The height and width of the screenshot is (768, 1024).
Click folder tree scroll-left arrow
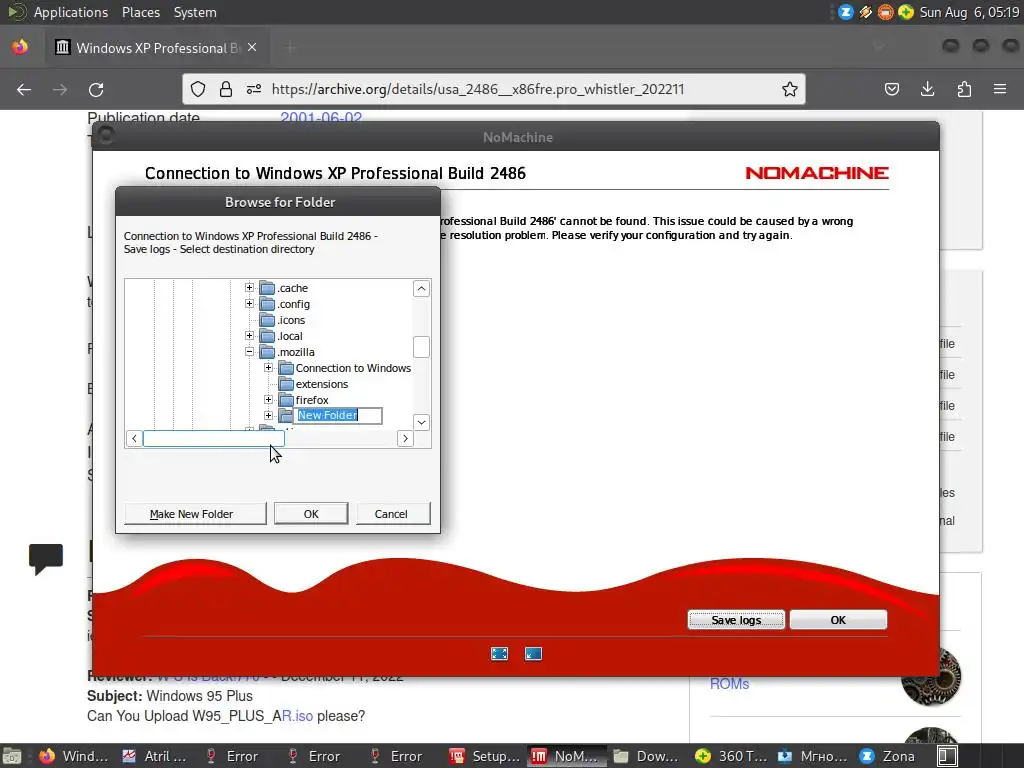click(135, 438)
